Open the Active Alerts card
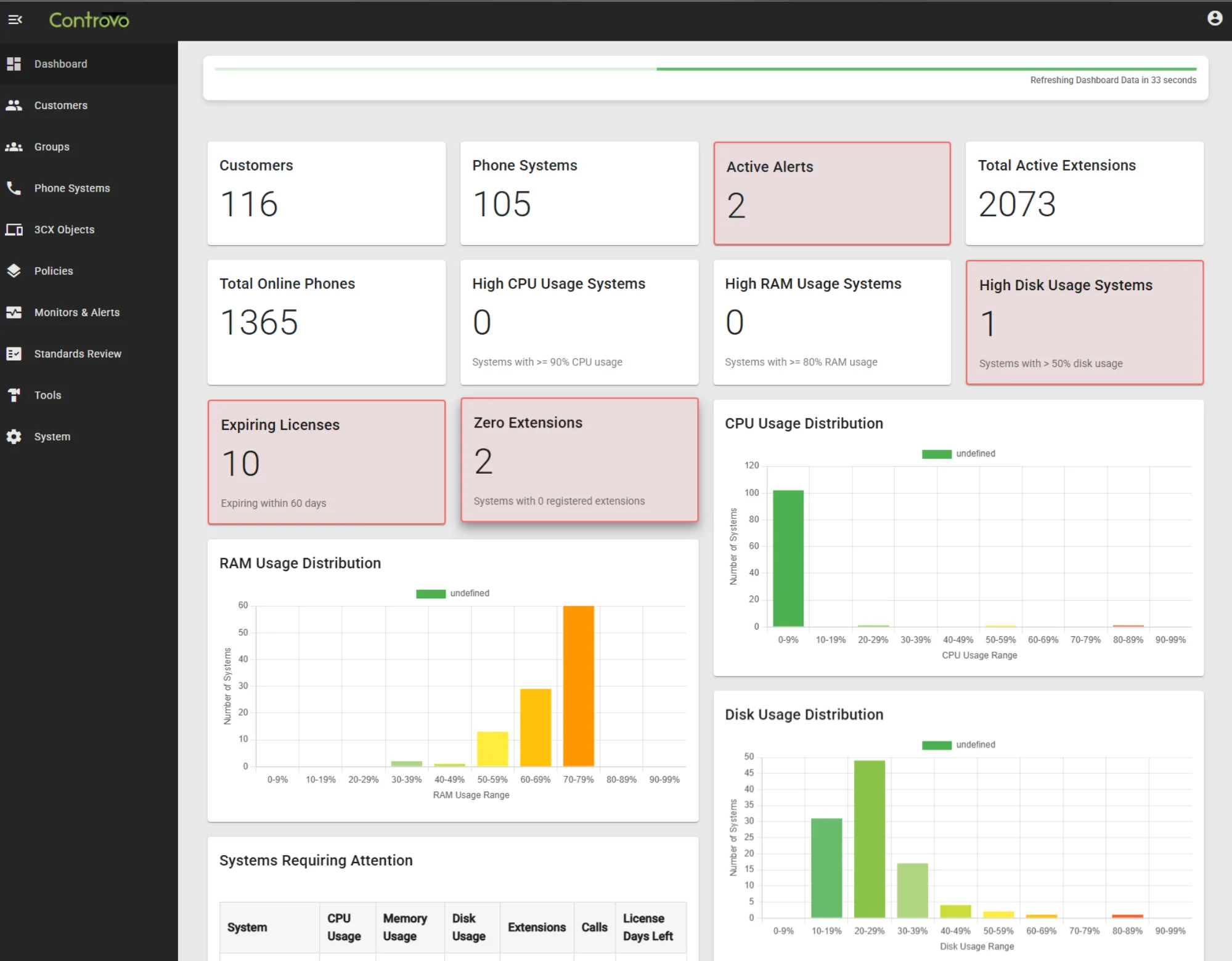Screen dimensions: 1232x961 coord(831,193)
